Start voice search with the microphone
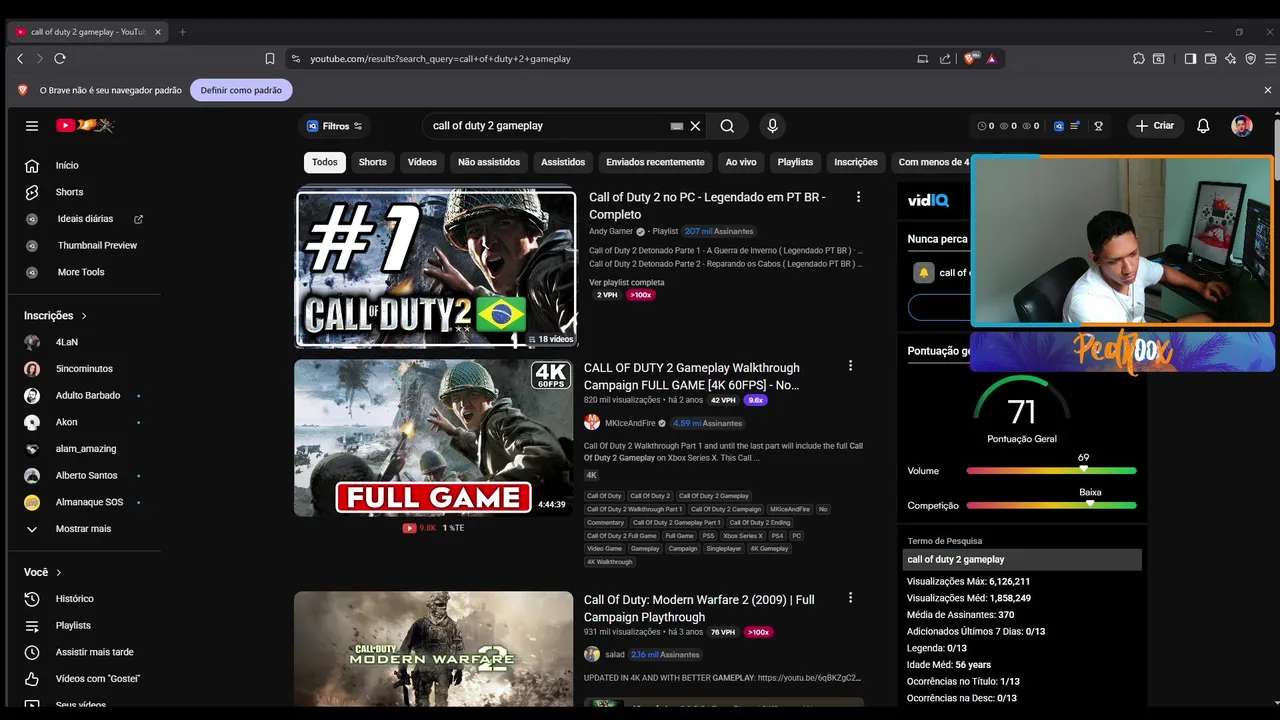This screenshot has width=1280, height=720. (772, 126)
